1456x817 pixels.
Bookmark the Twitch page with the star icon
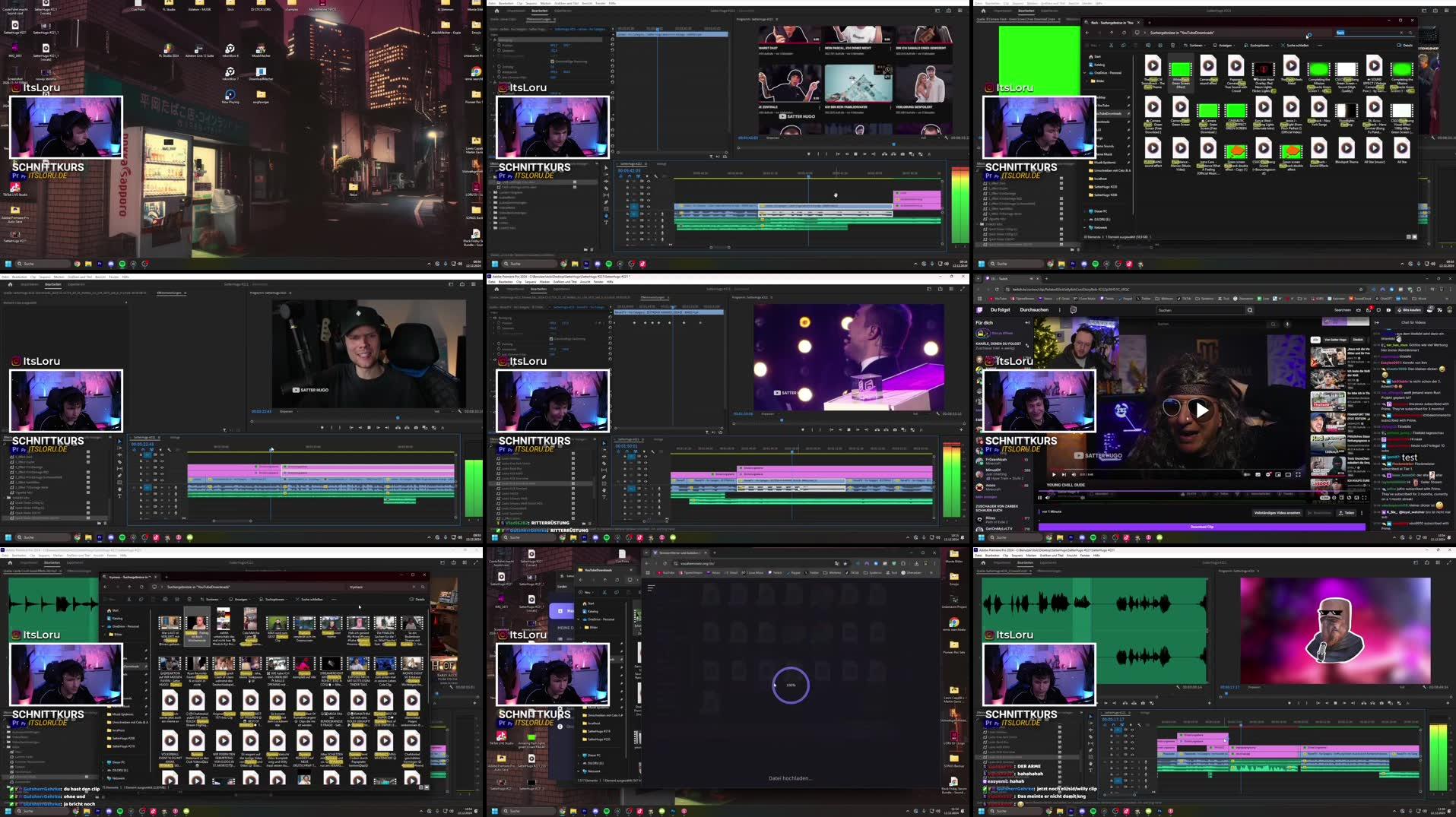pyautogui.click(x=1361, y=290)
